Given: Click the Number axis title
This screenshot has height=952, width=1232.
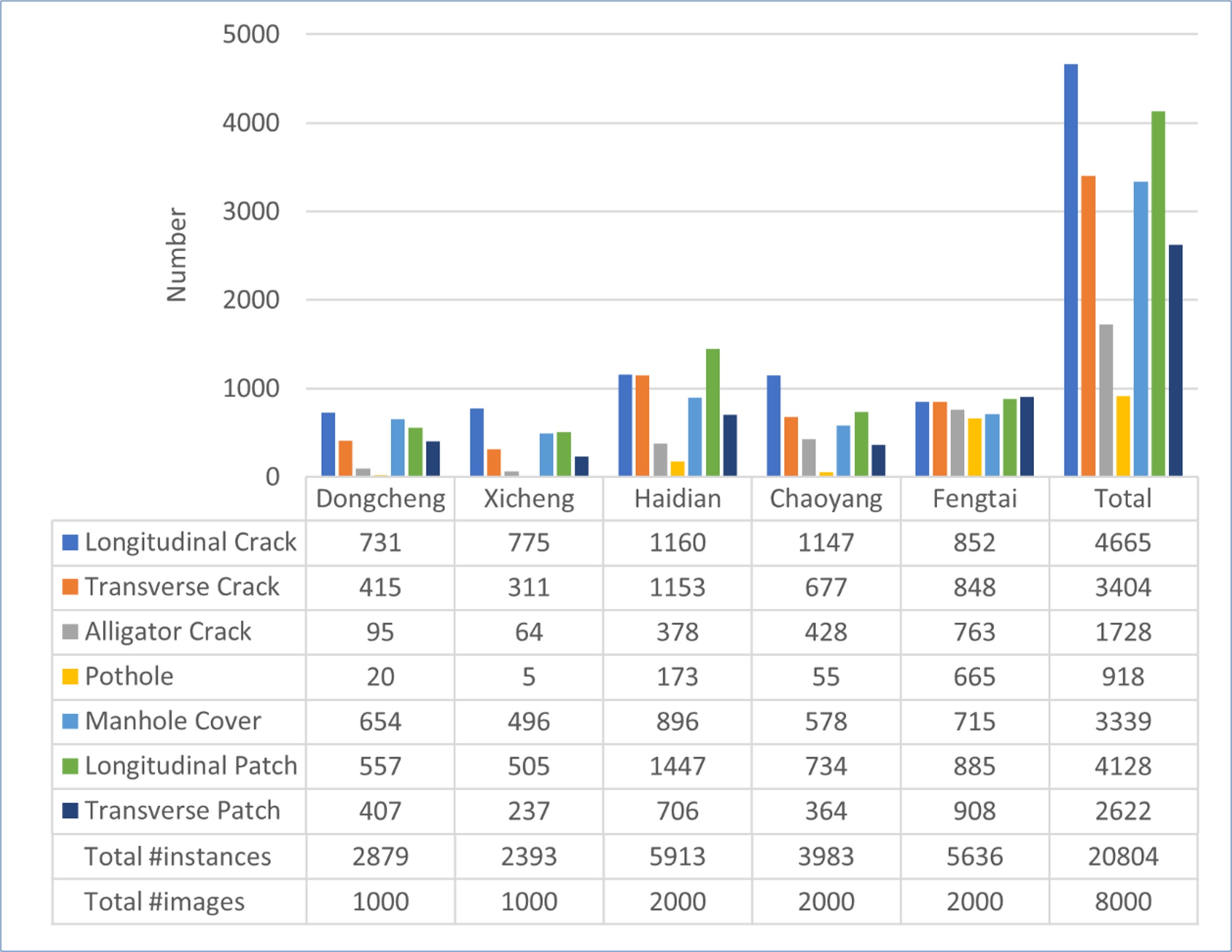Looking at the screenshot, I should (177, 254).
